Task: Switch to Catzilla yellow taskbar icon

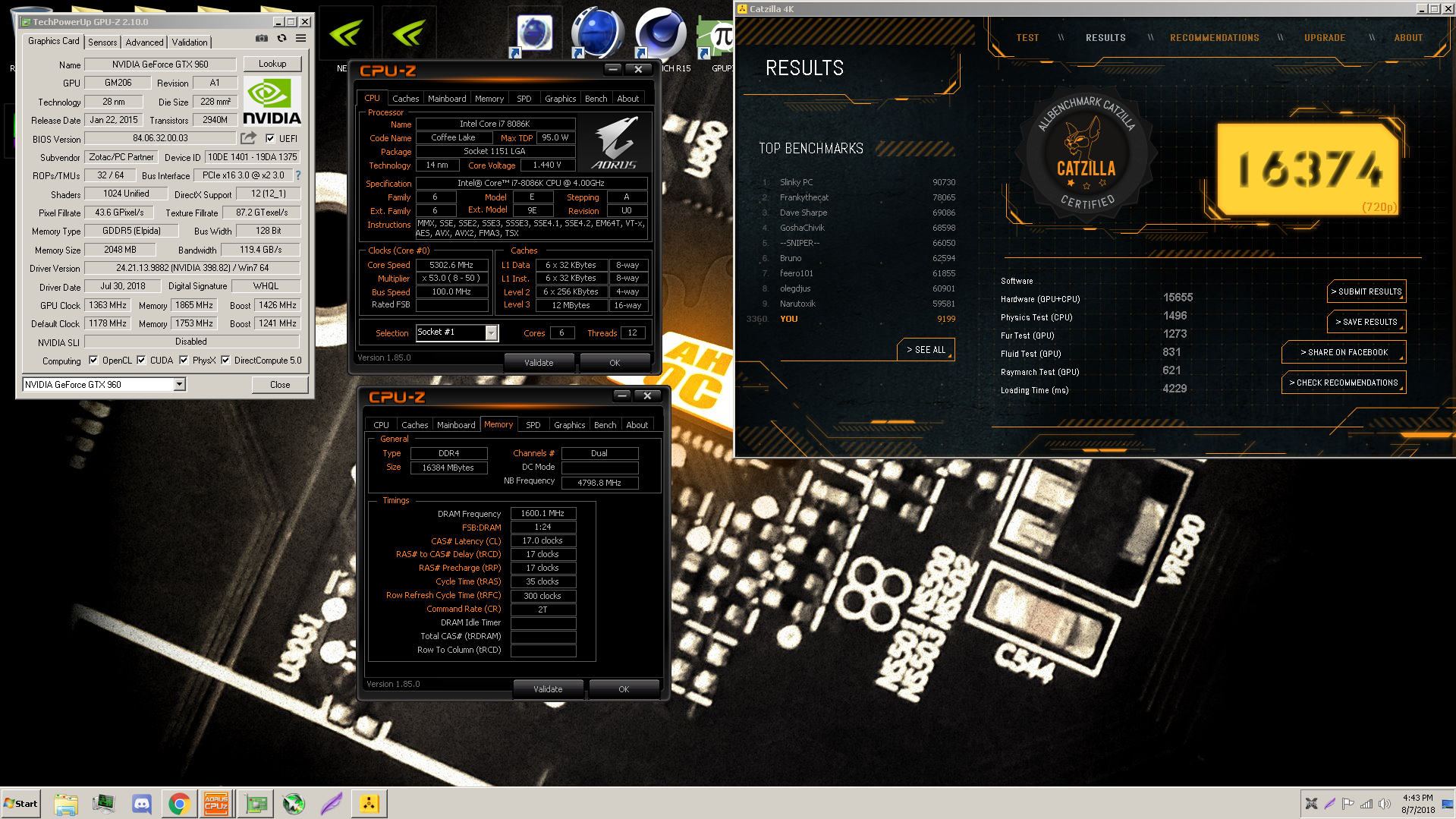Action: 369,804
